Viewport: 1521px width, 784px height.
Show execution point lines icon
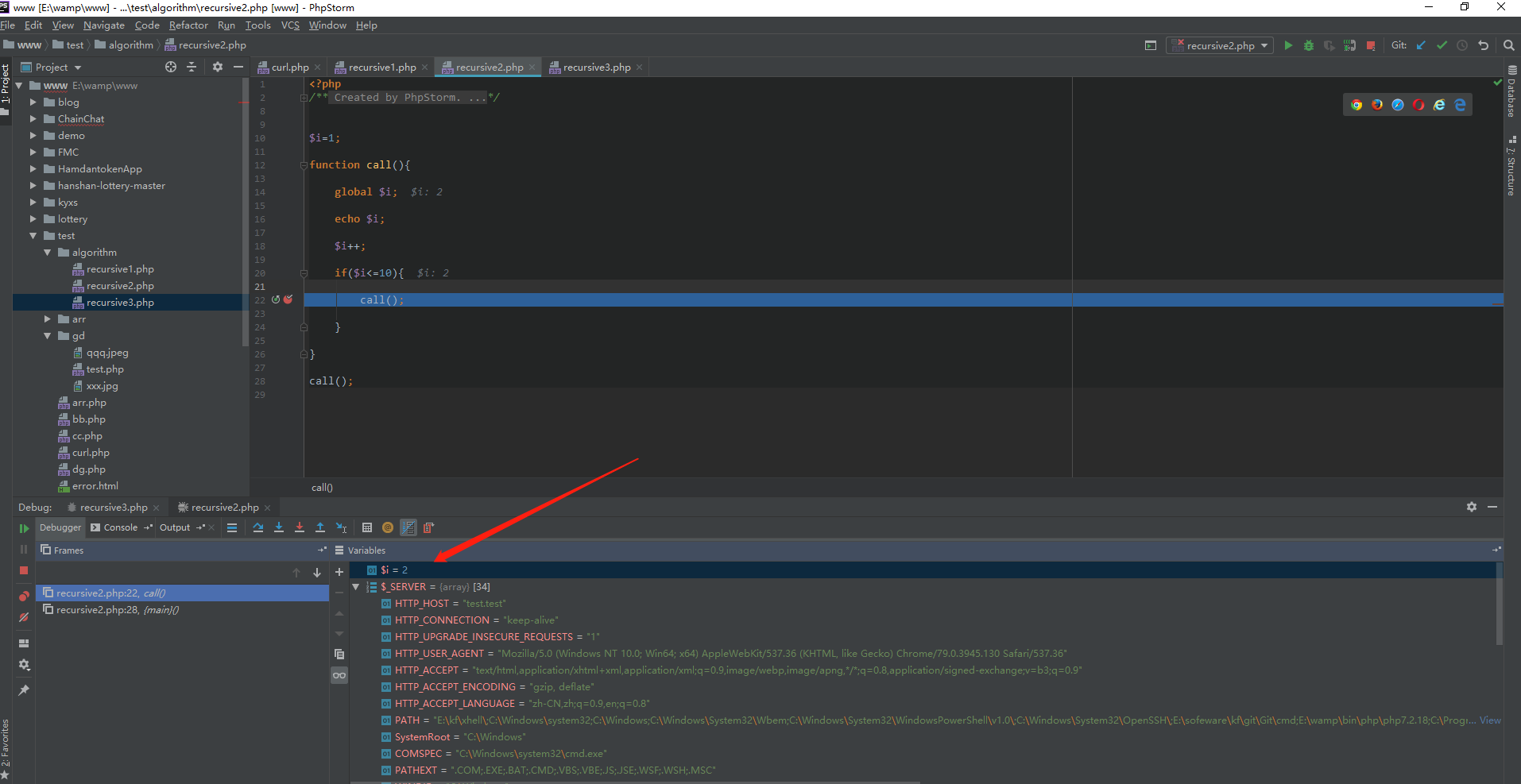point(232,527)
